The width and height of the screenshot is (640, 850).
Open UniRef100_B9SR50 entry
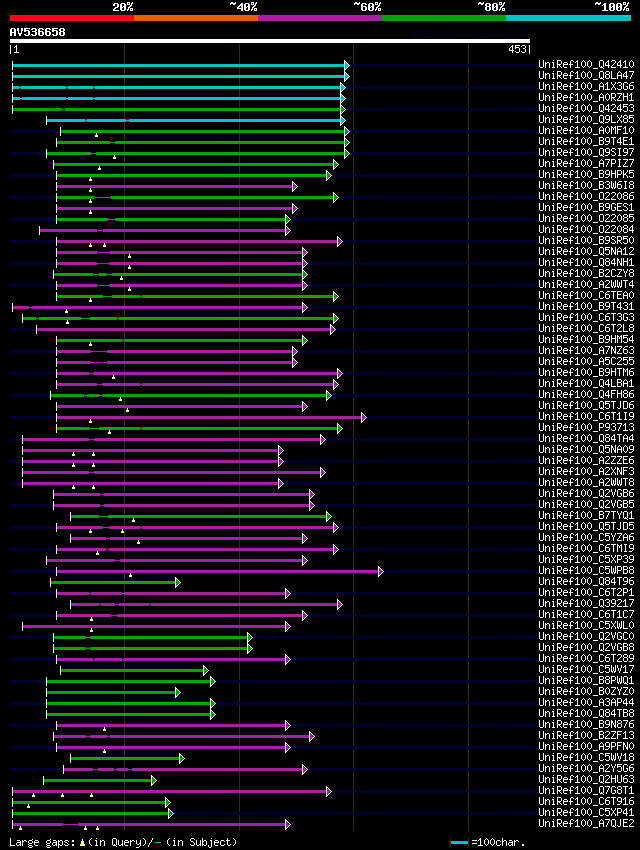tap(586, 240)
